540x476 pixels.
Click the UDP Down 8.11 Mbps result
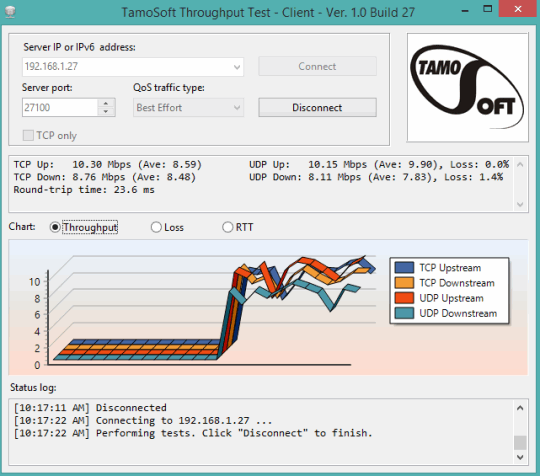tap(376, 177)
